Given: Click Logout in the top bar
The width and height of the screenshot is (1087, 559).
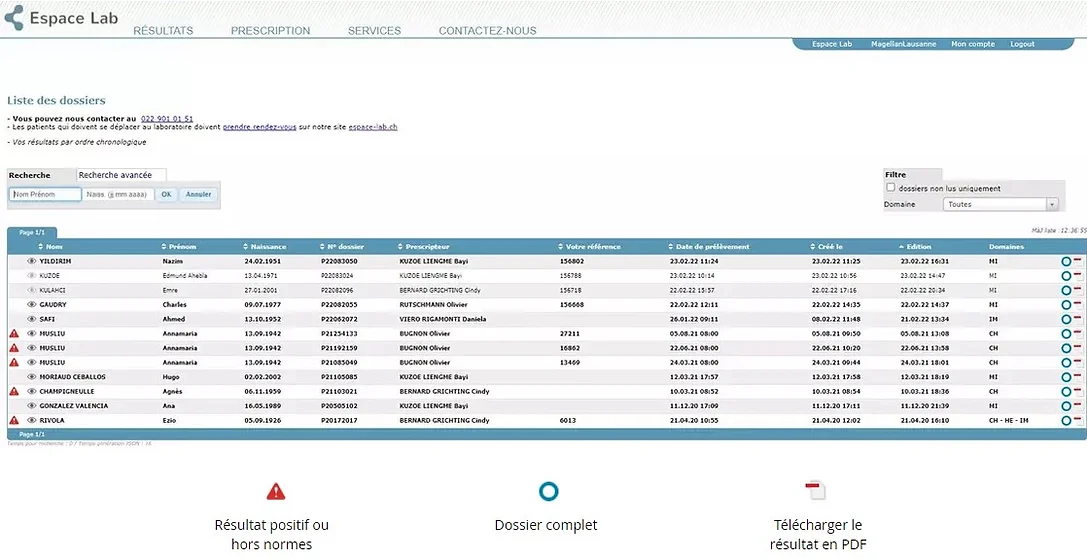Looking at the screenshot, I should (1023, 44).
